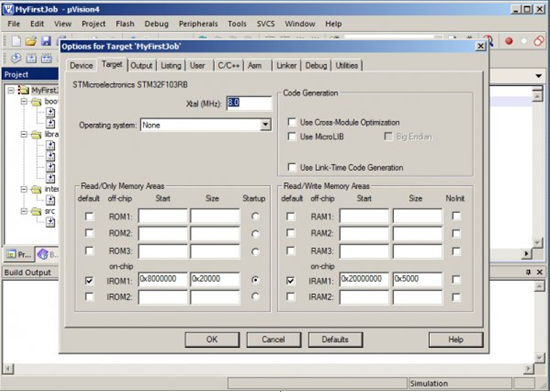Open the Flash menu
Viewport: 550px width, 392px height.
click(125, 24)
